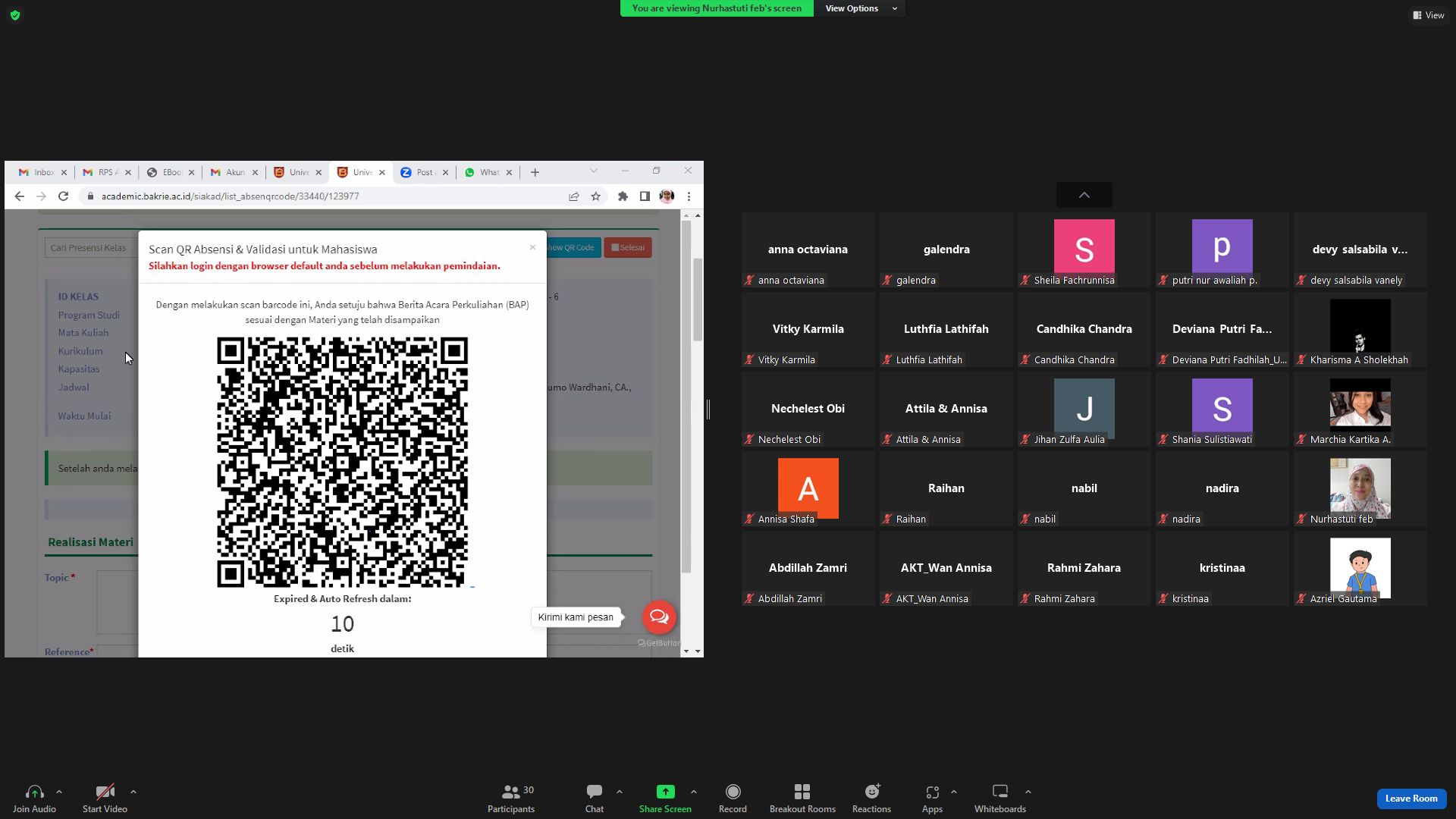Click the QR code image

[343, 462]
